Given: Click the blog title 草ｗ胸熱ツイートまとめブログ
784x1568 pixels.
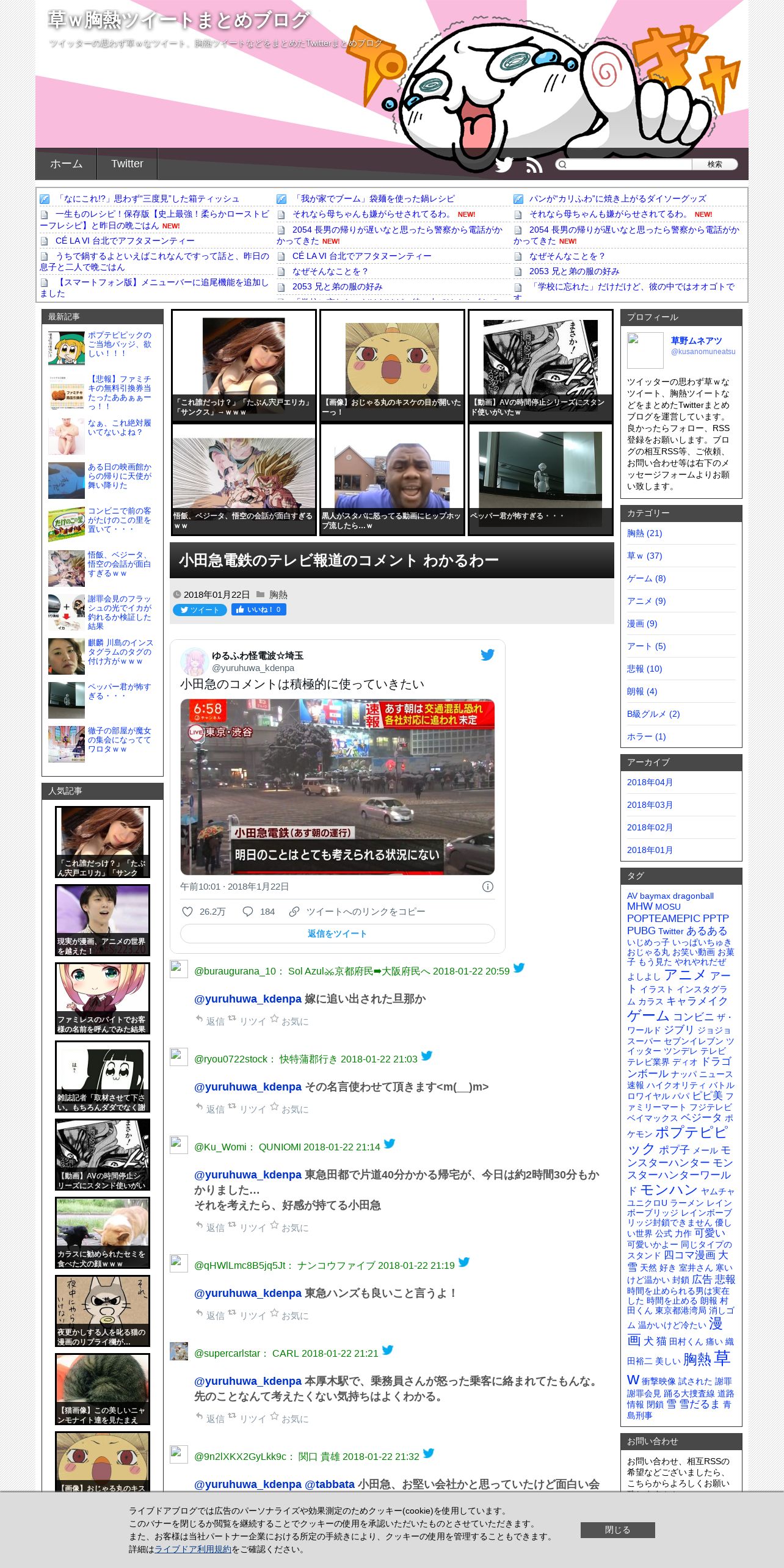Looking at the screenshot, I should (x=178, y=20).
